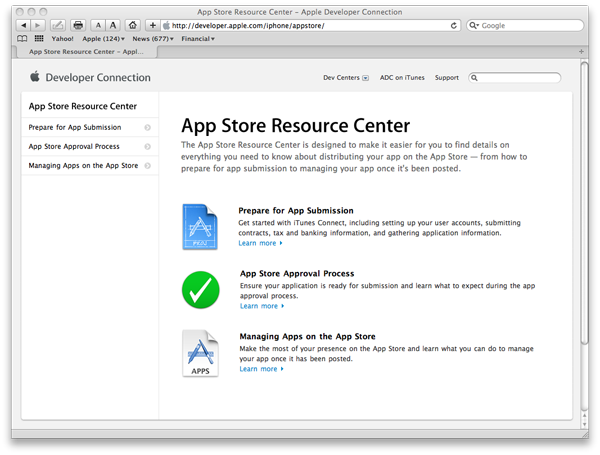Decrease text size with small A button
Viewport: 600px width, 455px height.
(x=98, y=26)
